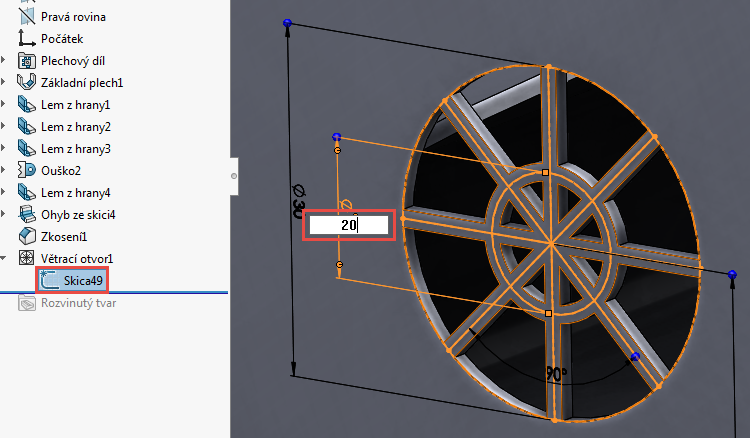Image resolution: width=750 pixels, height=438 pixels.
Task: Click the Ø30 diameter dimension text
Action: 298,201
